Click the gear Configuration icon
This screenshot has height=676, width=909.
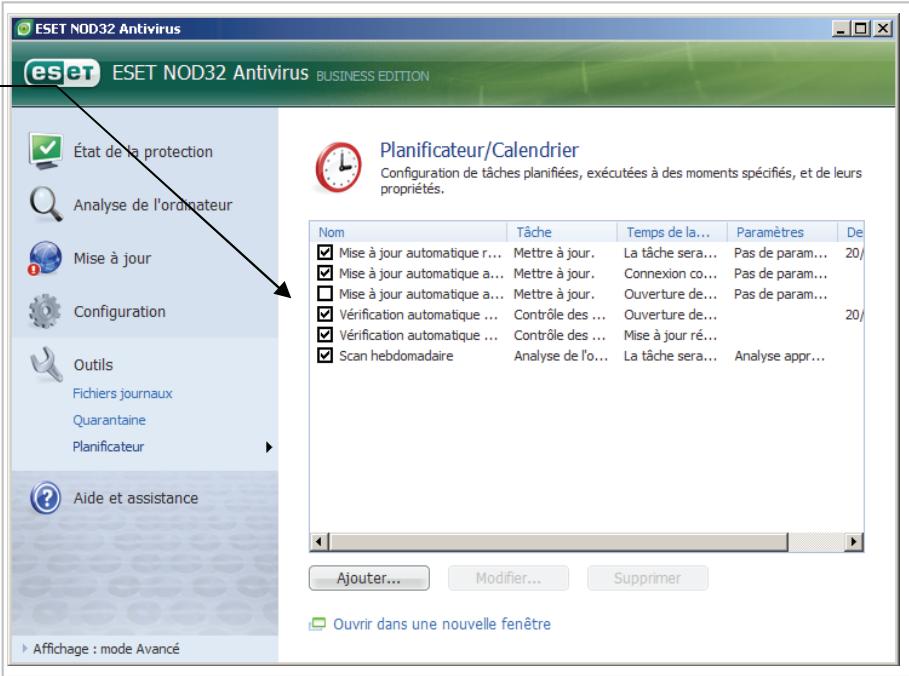(45, 311)
